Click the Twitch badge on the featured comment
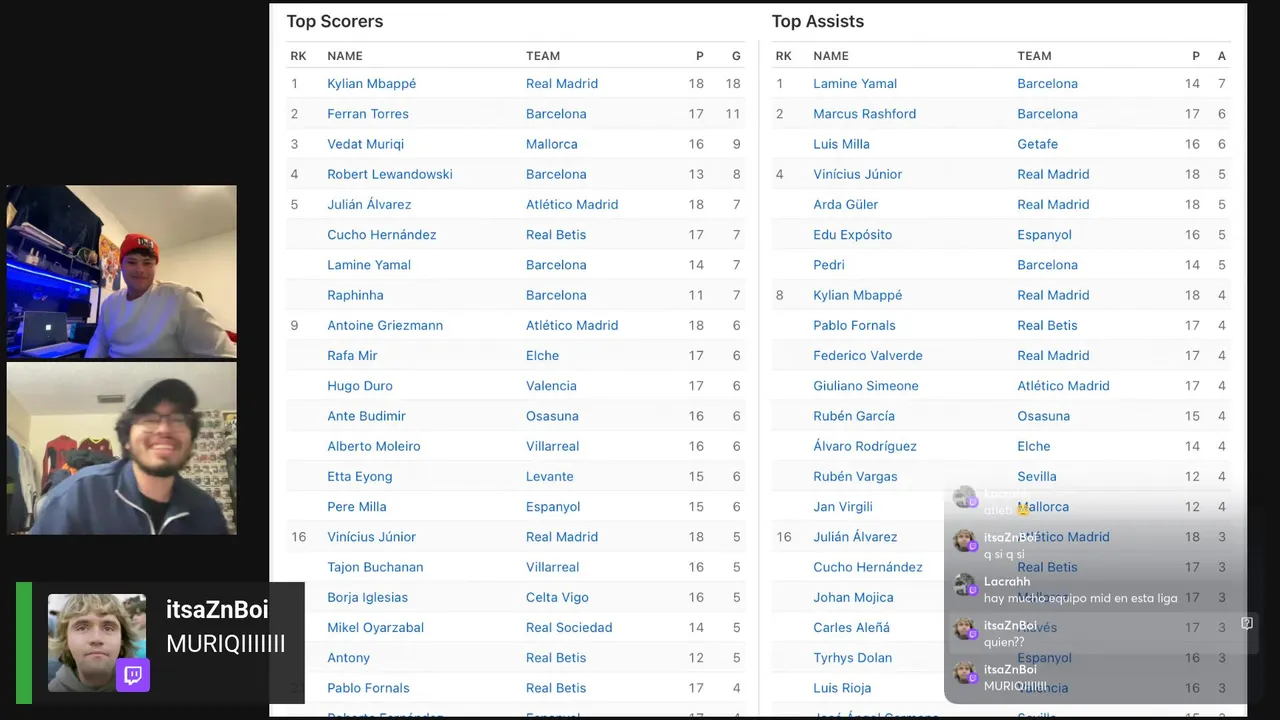The height and width of the screenshot is (720, 1280). coord(132,675)
